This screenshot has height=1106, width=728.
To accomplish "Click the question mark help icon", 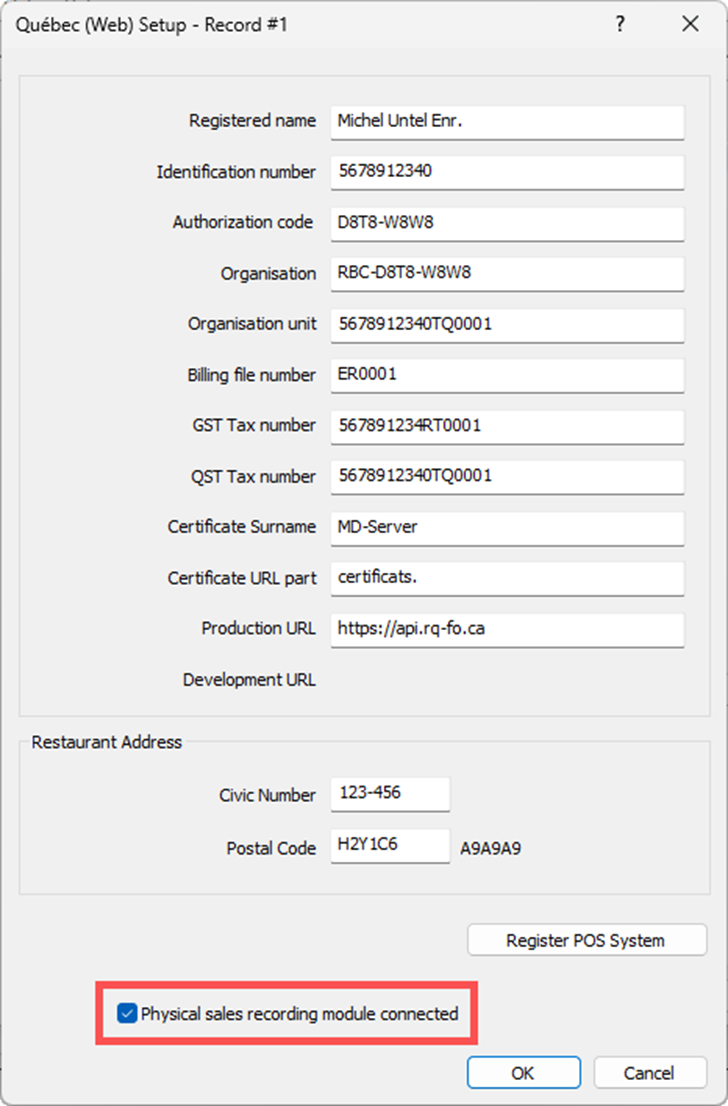I will [619, 25].
